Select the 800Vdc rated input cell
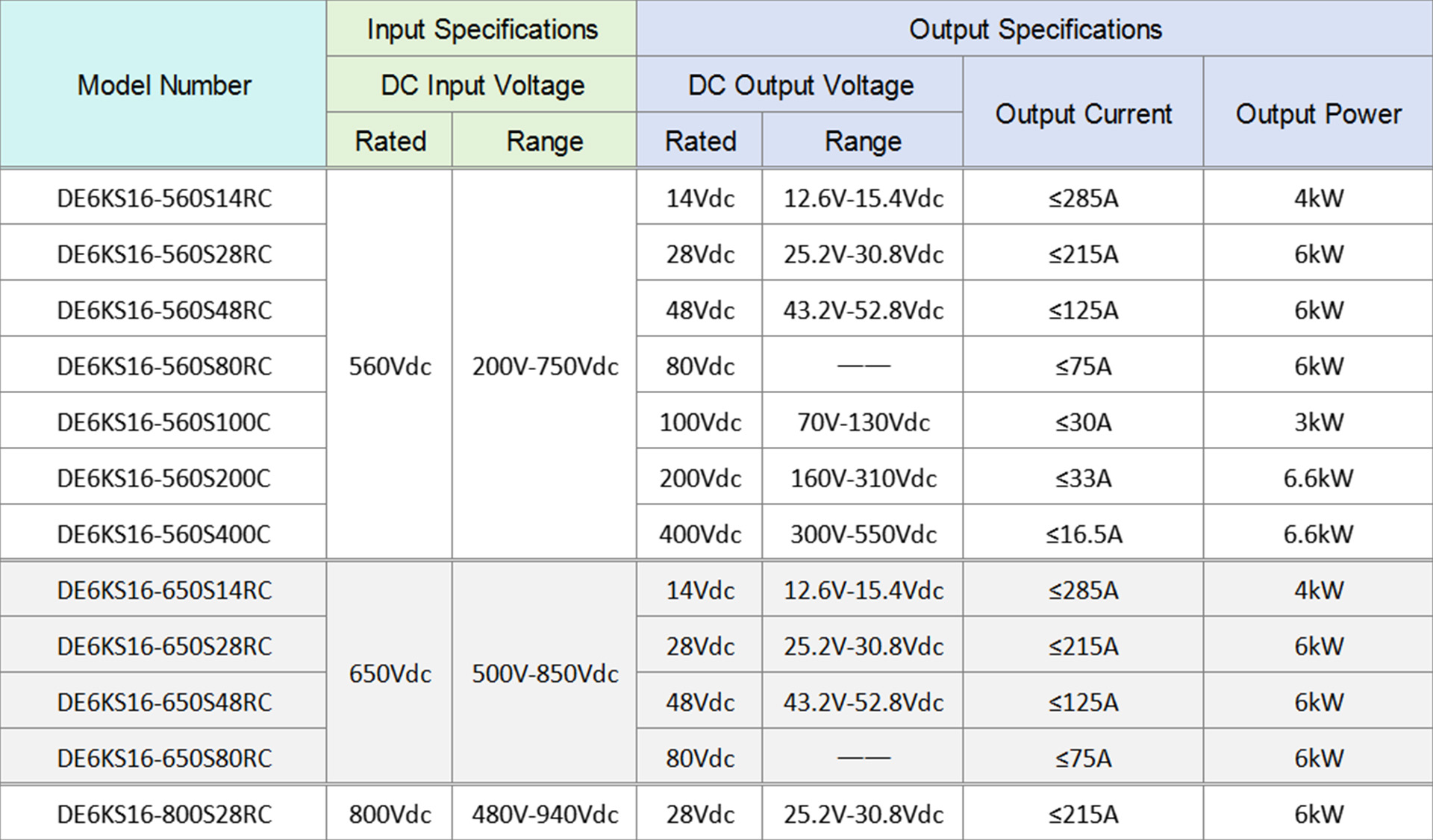Screen dimensions: 1433x840 coord(390,814)
